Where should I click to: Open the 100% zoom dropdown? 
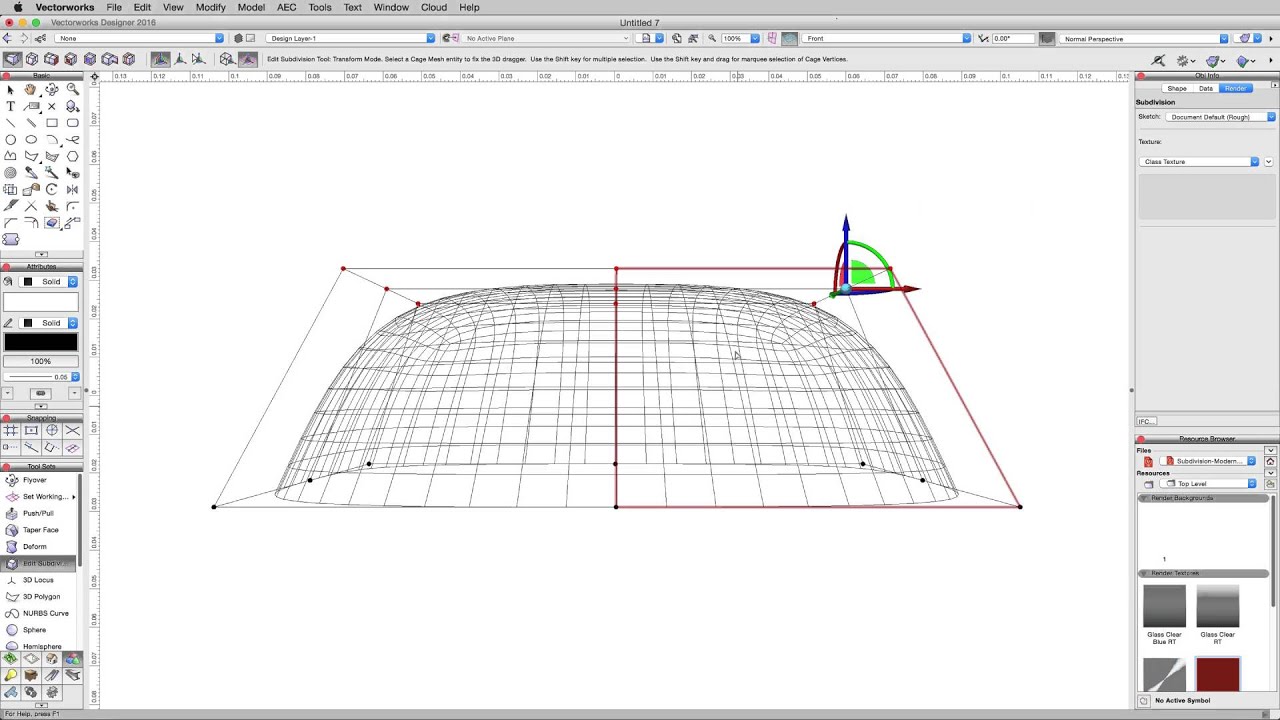click(x=740, y=38)
